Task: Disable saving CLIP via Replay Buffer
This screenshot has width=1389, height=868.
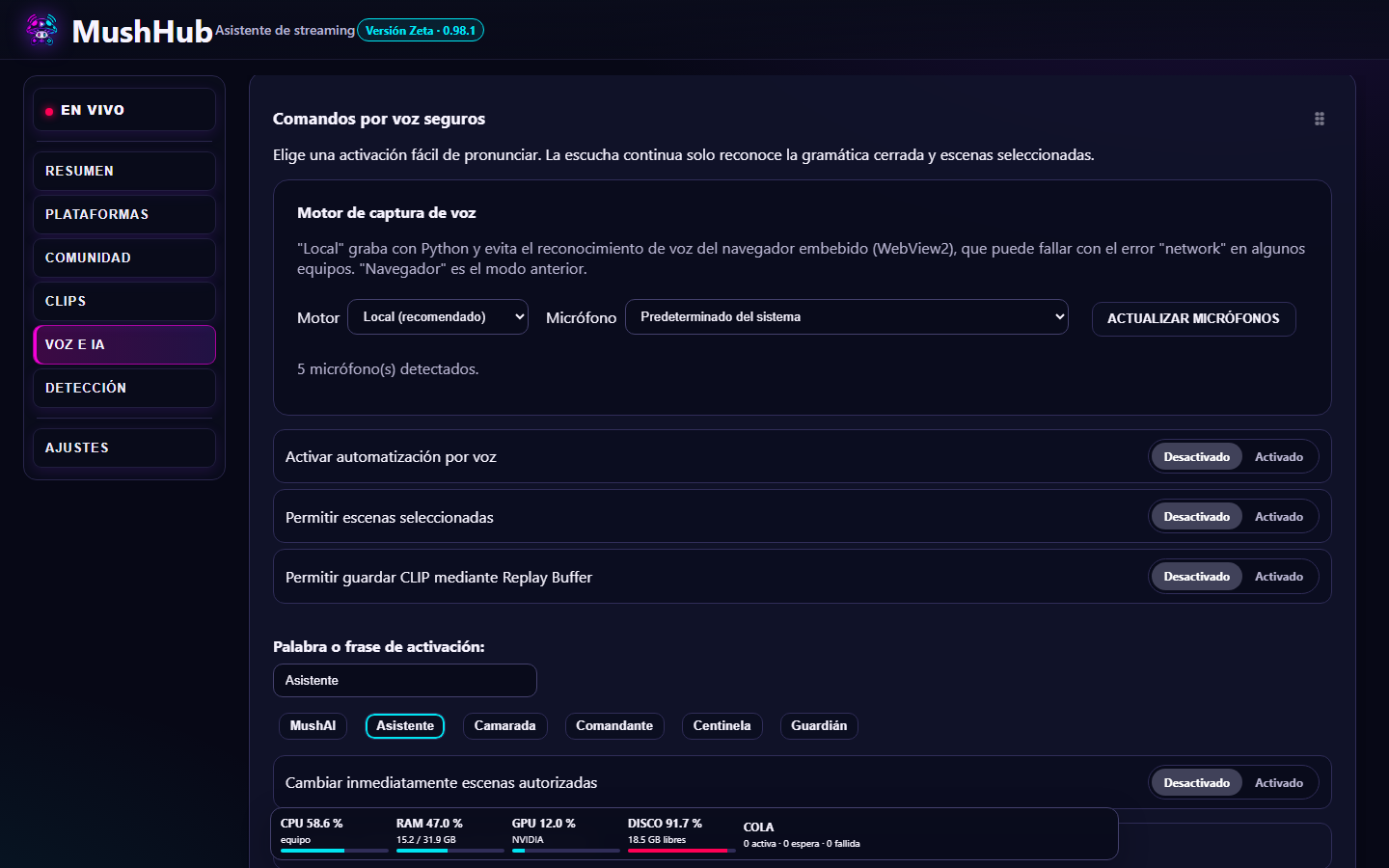Action: click(x=1196, y=577)
